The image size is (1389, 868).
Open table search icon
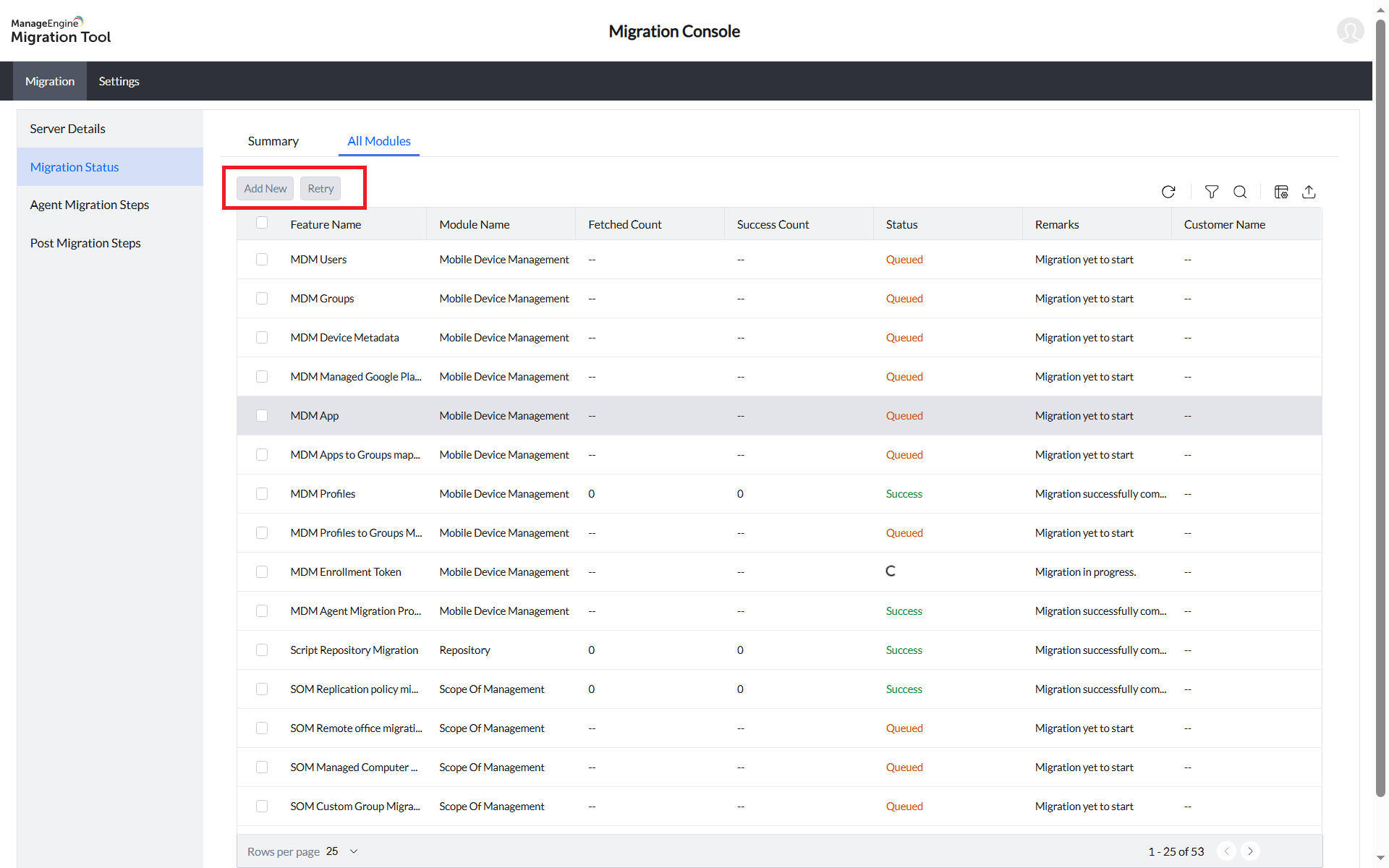point(1240,192)
